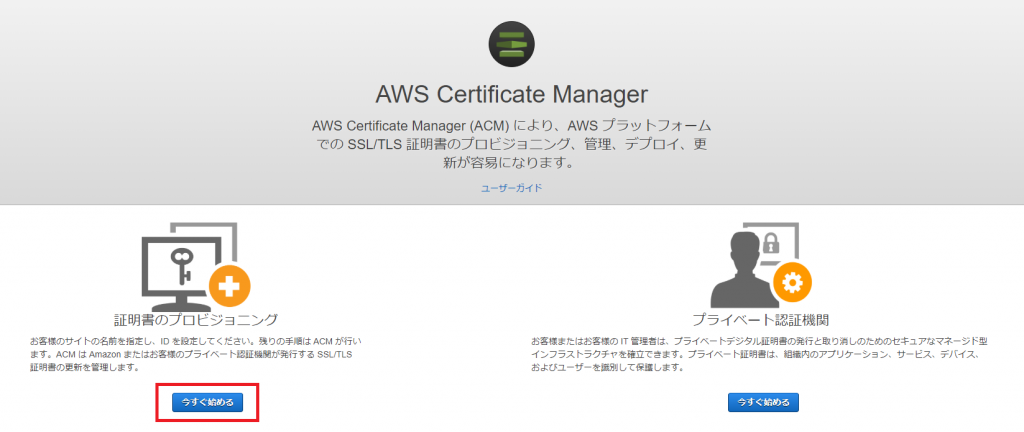Image resolution: width=1024 pixels, height=432 pixels.
Task: Start プライベート認証機関 with 今すぐ始める
Action: 763,403
